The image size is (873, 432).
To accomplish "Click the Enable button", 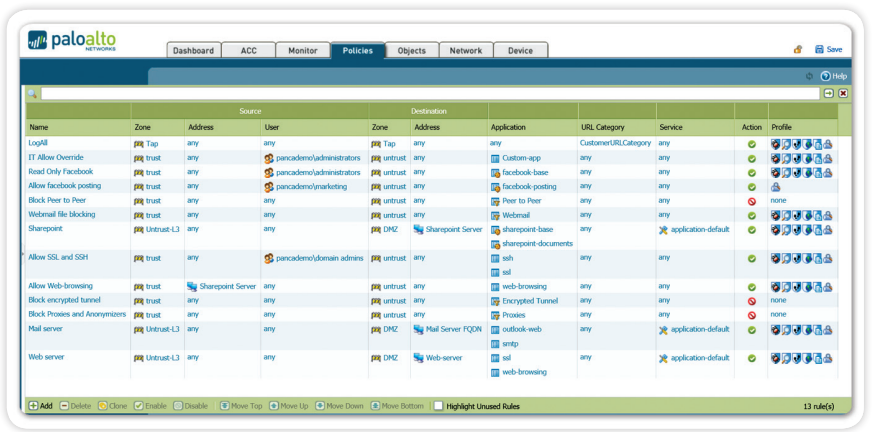I will [150, 406].
